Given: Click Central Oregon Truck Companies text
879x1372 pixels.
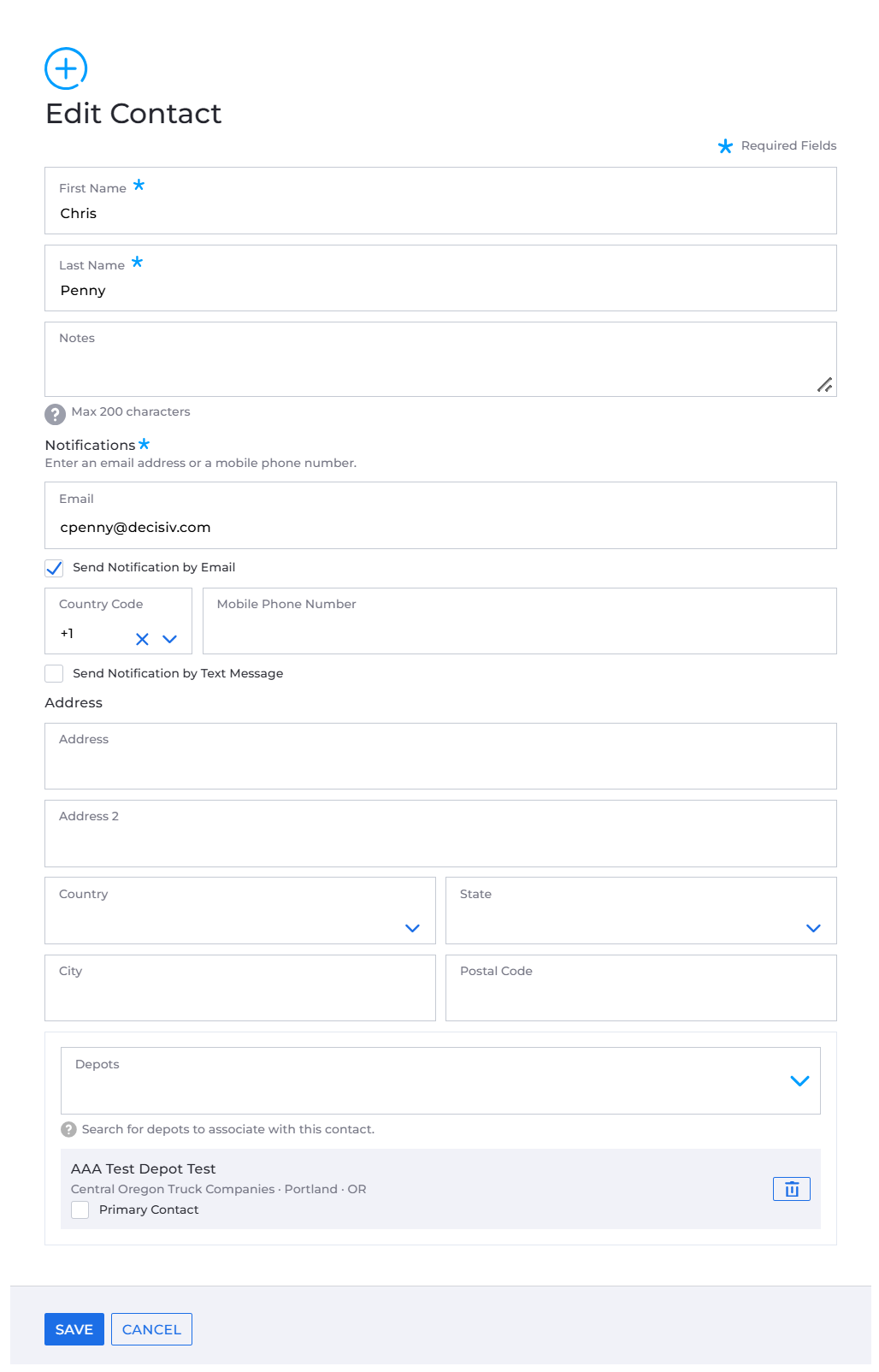Looking at the screenshot, I should coord(173,1189).
